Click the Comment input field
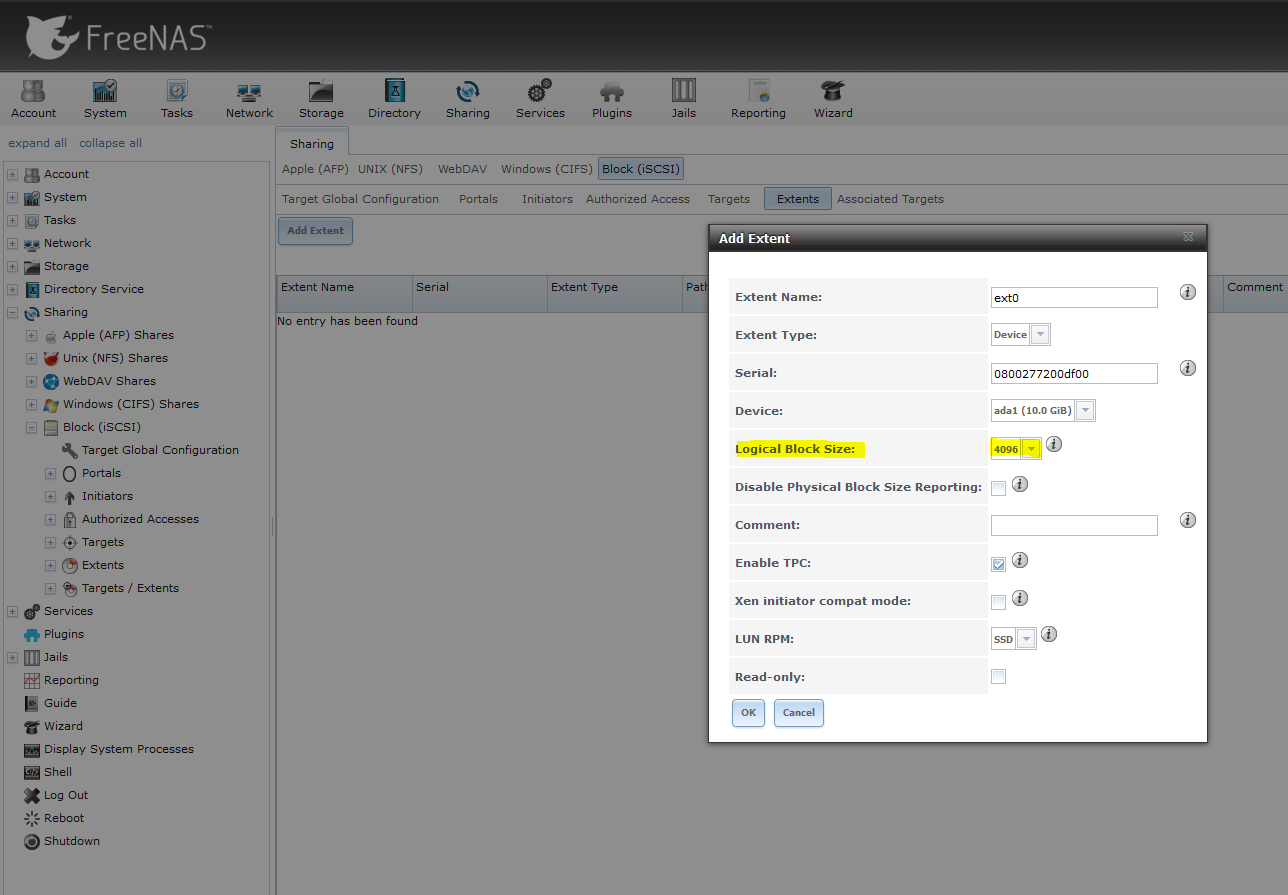1288x895 pixels. coord(1074,525)
